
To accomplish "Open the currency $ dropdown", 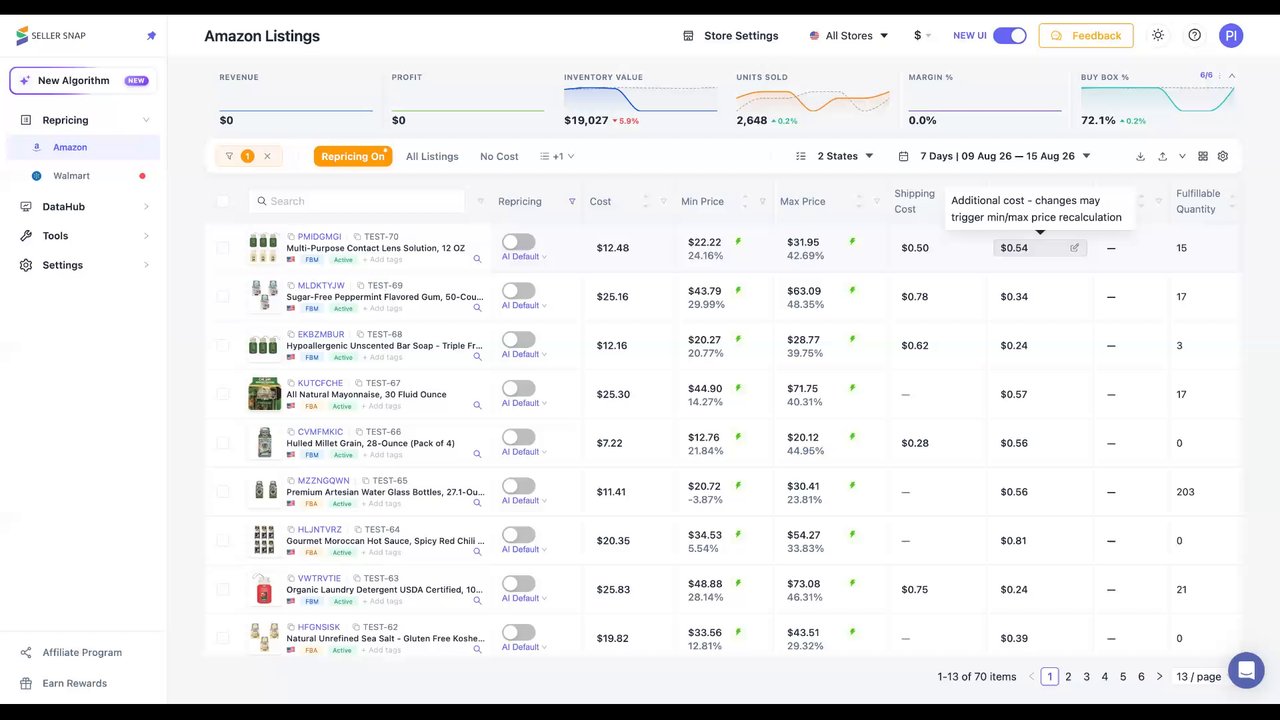I will click(922, 36).
